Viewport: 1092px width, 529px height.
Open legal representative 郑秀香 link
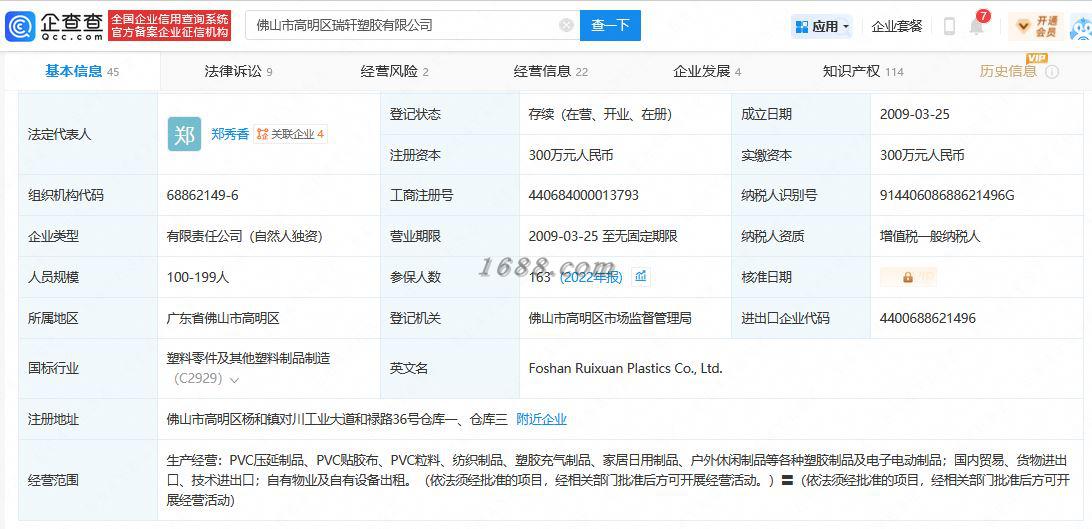(x=230, y=134)
